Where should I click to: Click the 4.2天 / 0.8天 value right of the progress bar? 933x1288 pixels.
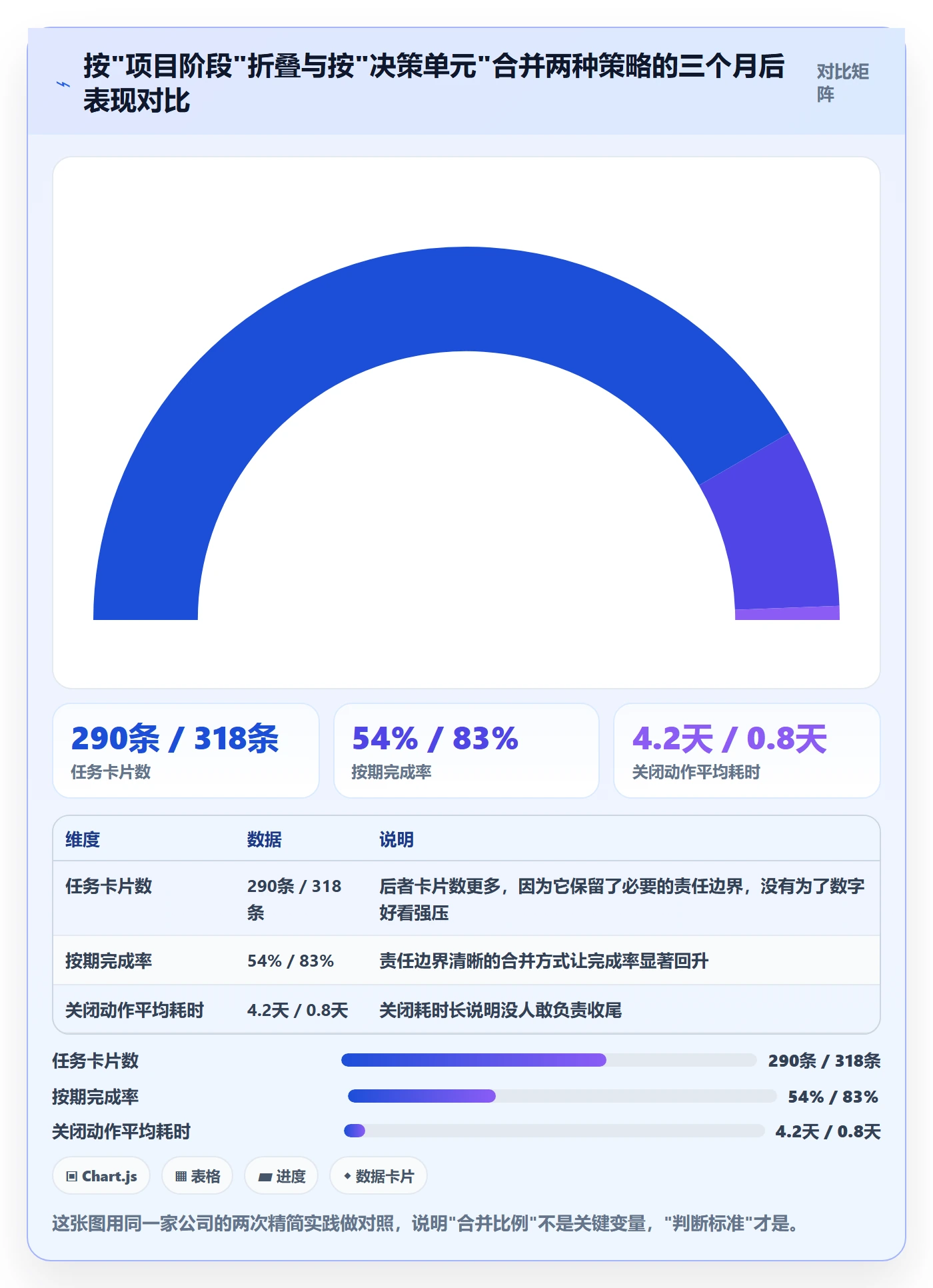pos(828,1131)
